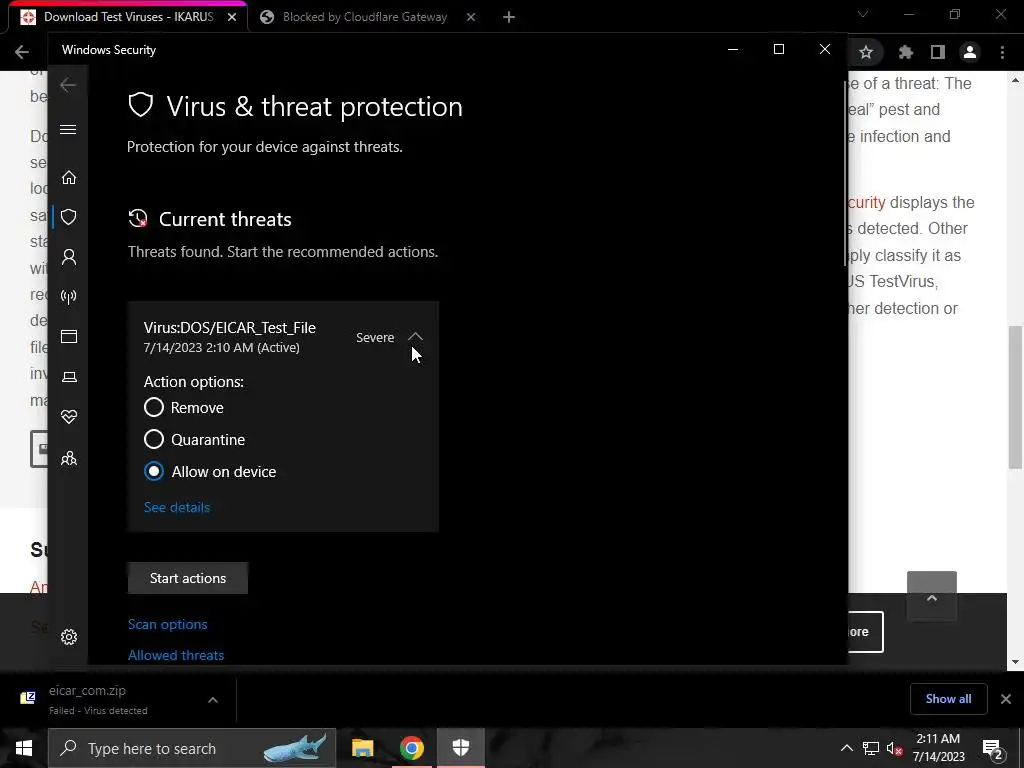The image size is (1024, 768).
Task: Switch to Chrome in the taskbar
Action: 411,748
